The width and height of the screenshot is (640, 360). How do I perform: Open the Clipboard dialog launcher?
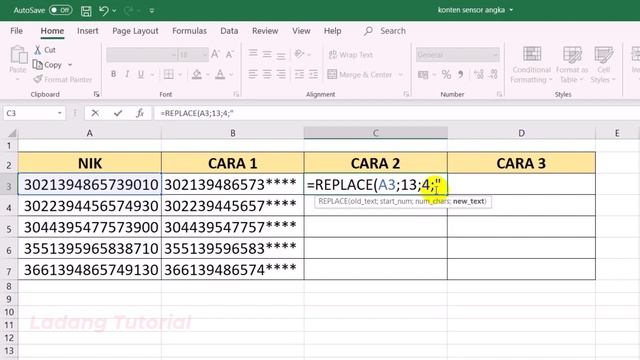96,94
